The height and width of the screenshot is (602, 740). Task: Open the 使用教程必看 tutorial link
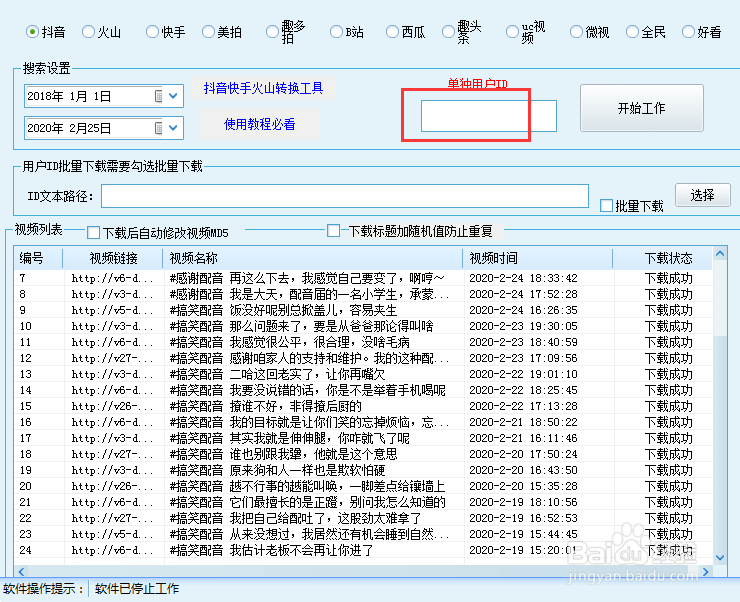pyautogui.click(x=260, y=124)
